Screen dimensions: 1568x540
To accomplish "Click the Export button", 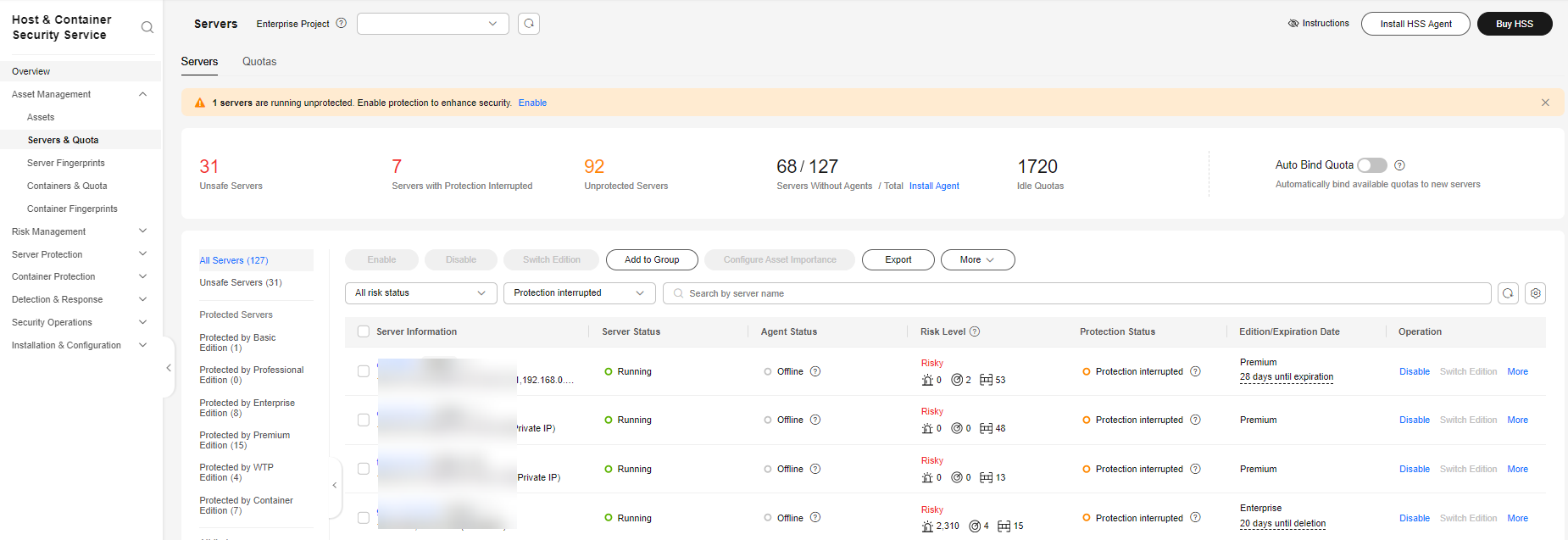I will pos(898,260).
